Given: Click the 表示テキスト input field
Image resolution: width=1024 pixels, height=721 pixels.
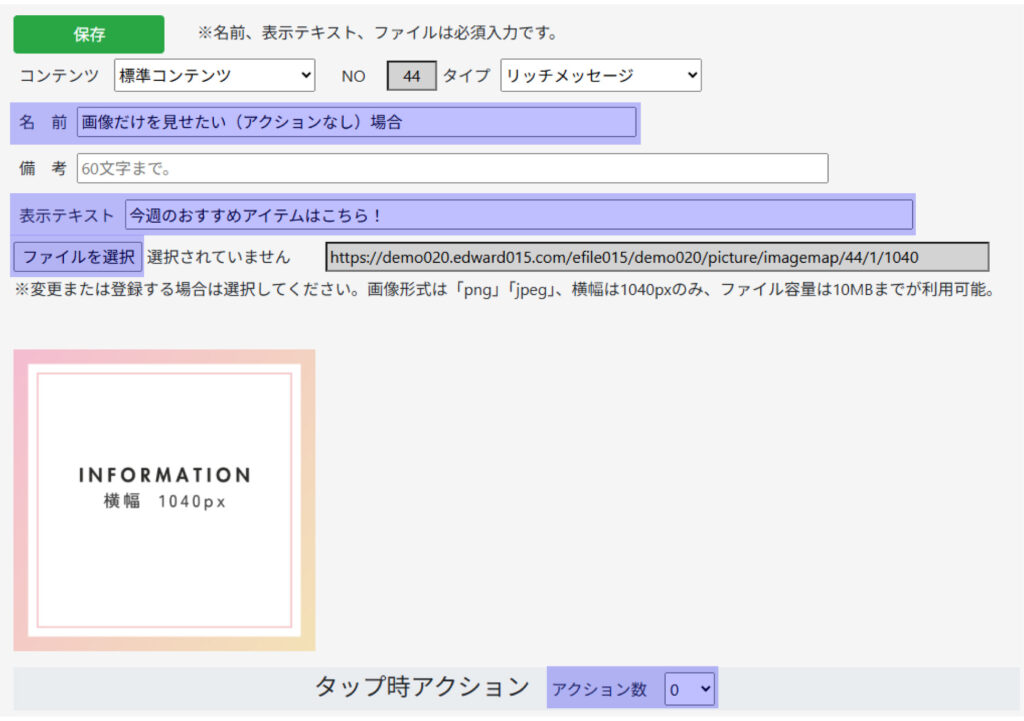Looking at the screenshot, I should pyautogui.click(x=519, y=215).
